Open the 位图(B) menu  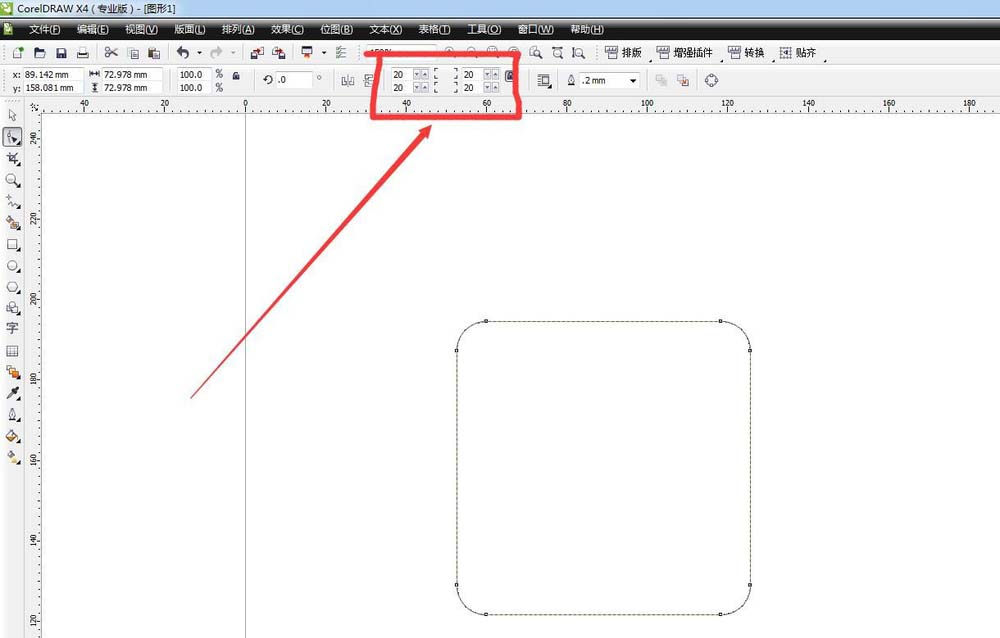336,29
